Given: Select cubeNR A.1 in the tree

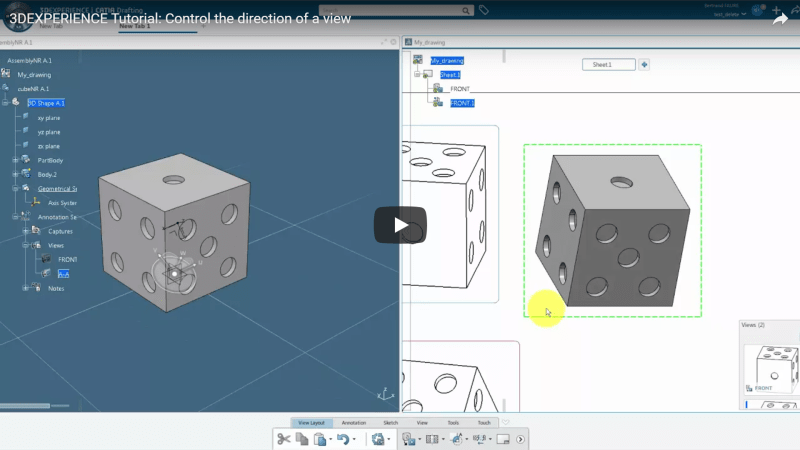Looking at the screenshot, I should [x=33, y=89].
